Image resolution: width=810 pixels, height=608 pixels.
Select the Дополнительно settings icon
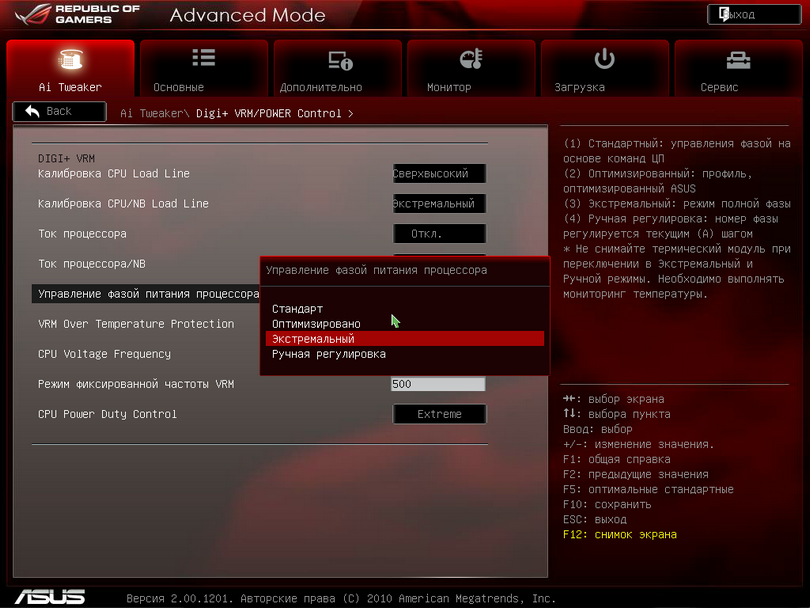(x=340, y=61)
